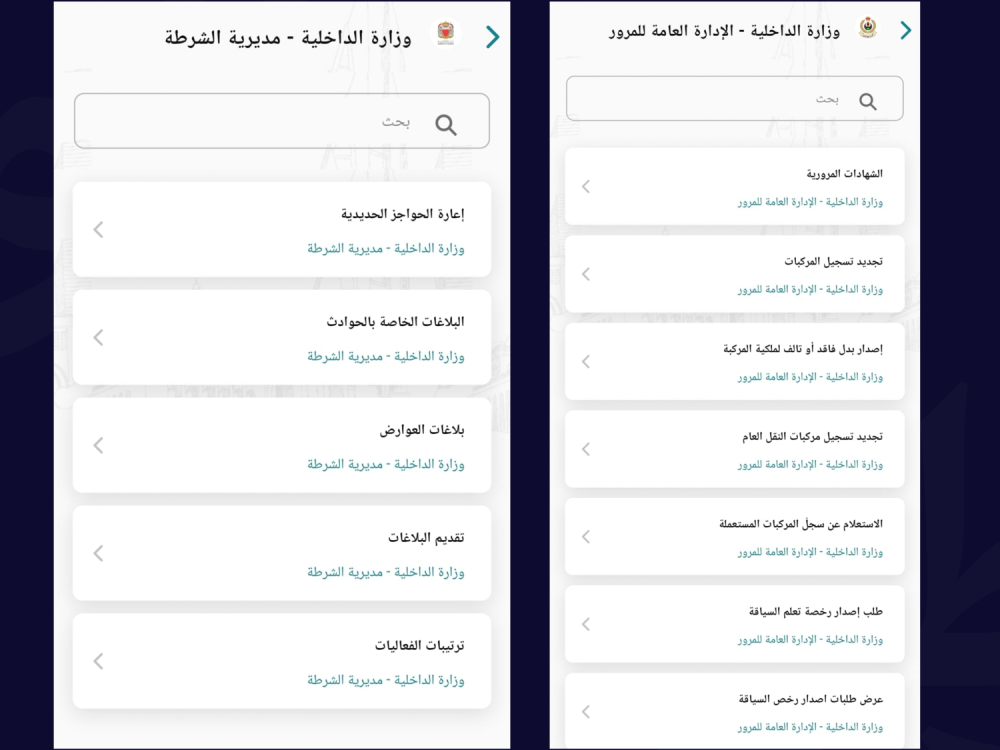Click the back arrow in the الإدارة العامة للمرور header
The height and width of the screenshot is (750, 1000).
[906, 30]
